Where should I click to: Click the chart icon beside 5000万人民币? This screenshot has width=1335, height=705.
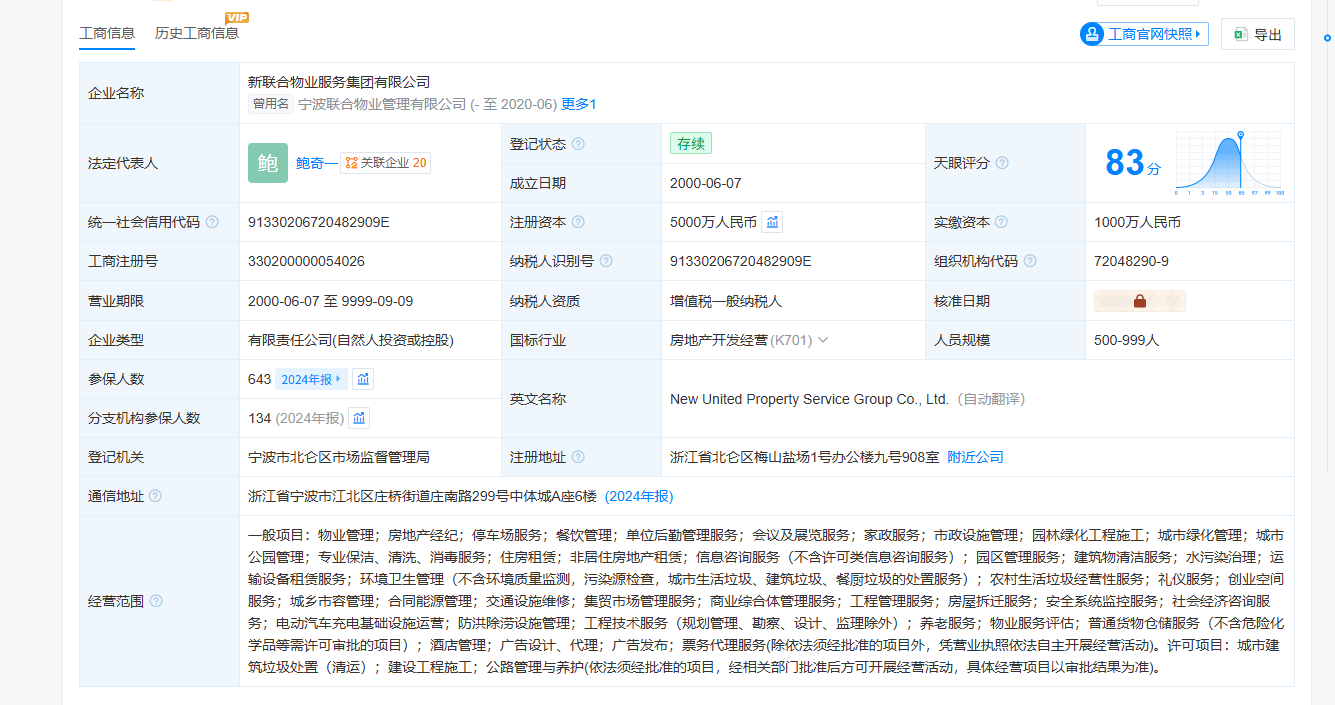pyautogui.click(x=772, y=222)
